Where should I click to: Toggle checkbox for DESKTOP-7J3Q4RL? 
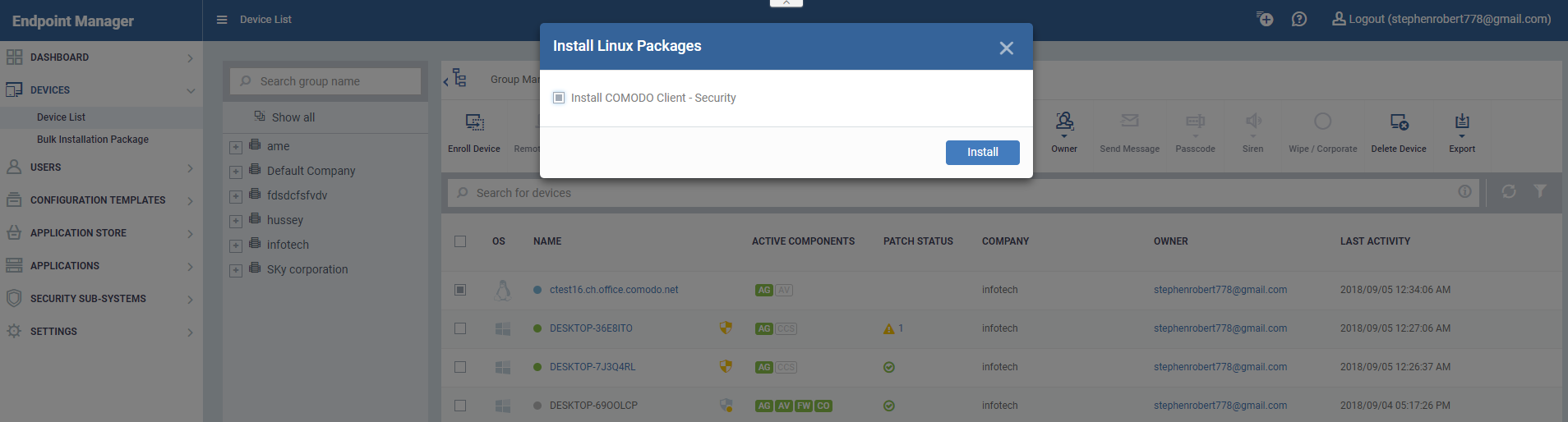click(x=460, y=367)
